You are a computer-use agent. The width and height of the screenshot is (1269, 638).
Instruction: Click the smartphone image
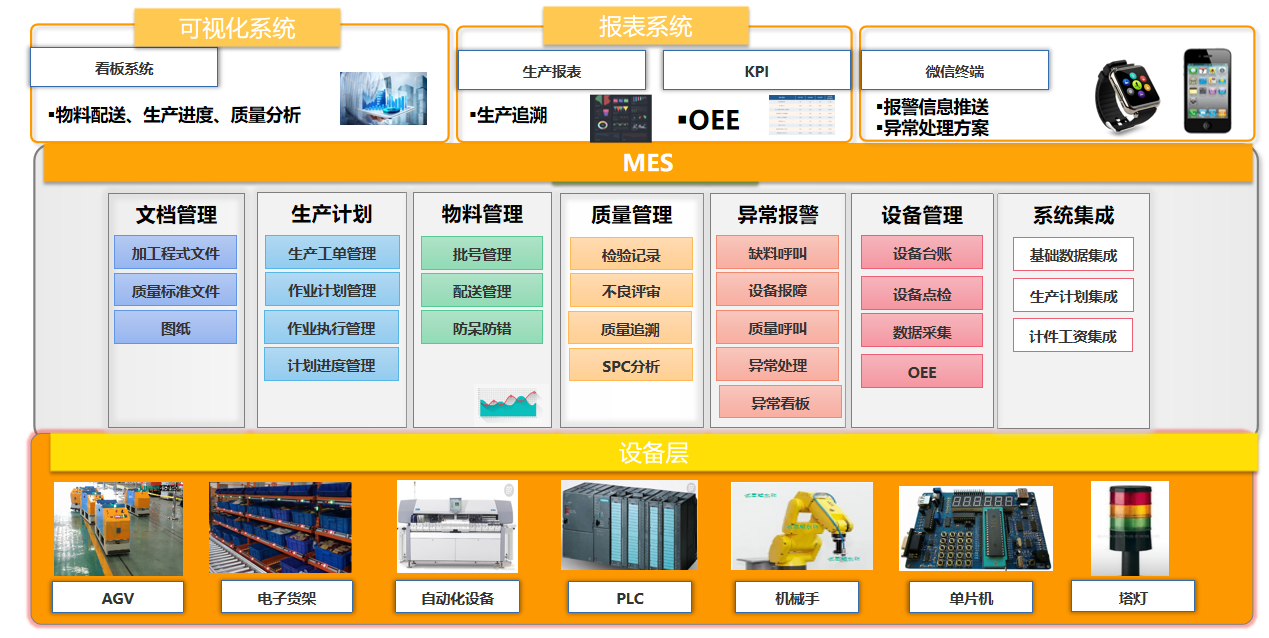point(1206,91)
